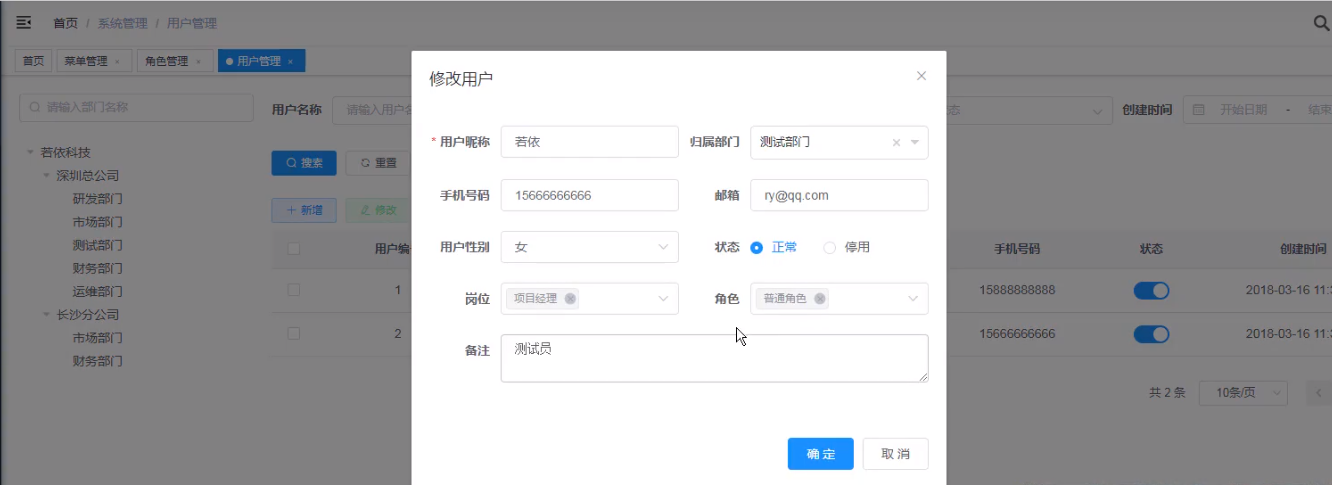
Task: Close the 用户管理 tab with its x
Action: click(x=290, y=62)
